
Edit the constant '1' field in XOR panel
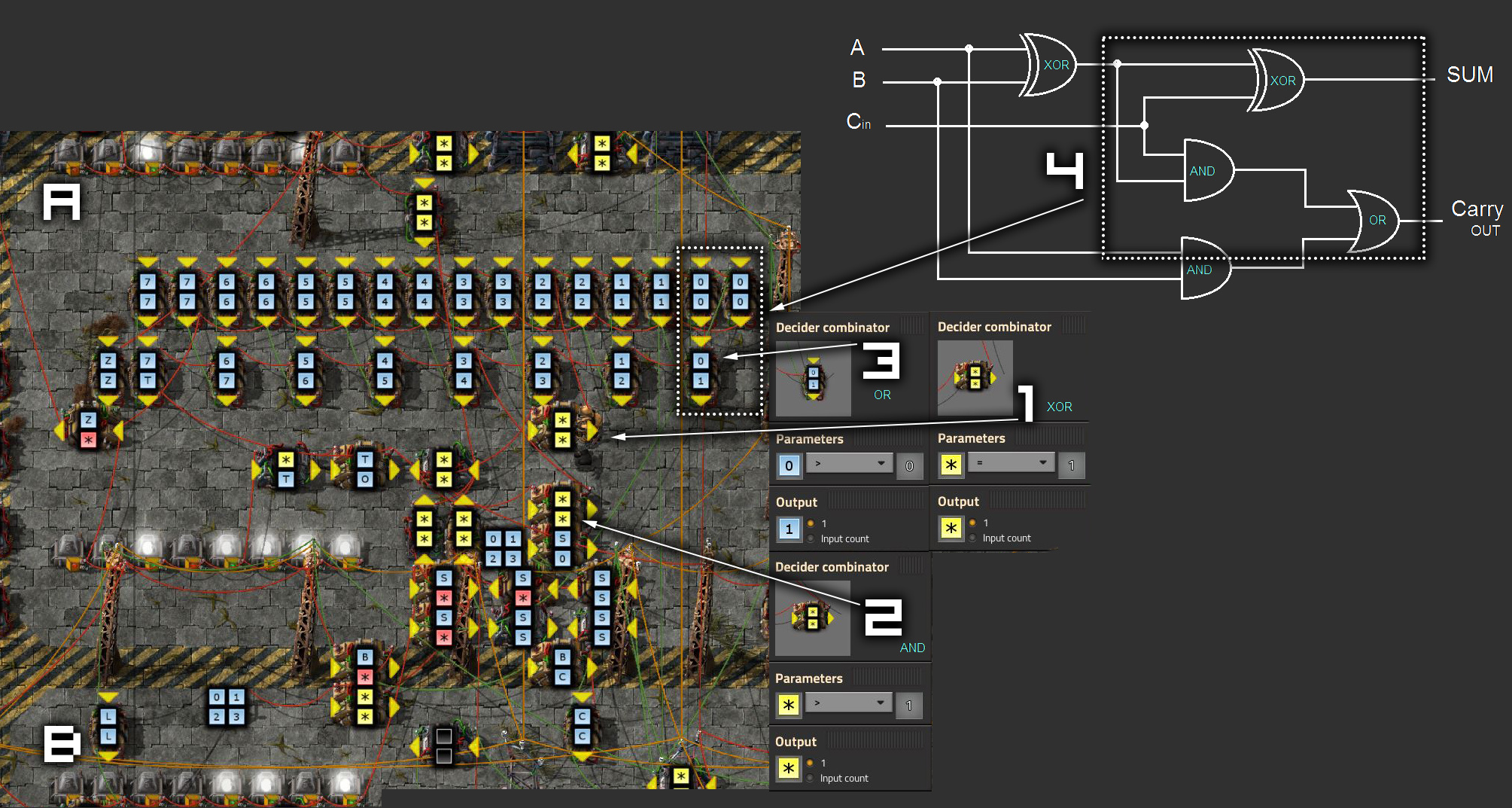point(1071,465)
